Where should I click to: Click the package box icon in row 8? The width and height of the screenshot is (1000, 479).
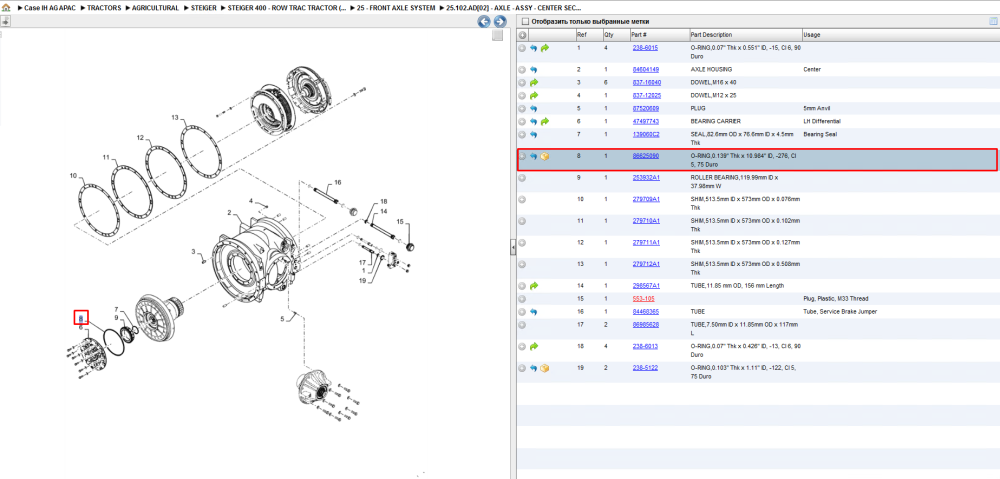click(545, 156)
